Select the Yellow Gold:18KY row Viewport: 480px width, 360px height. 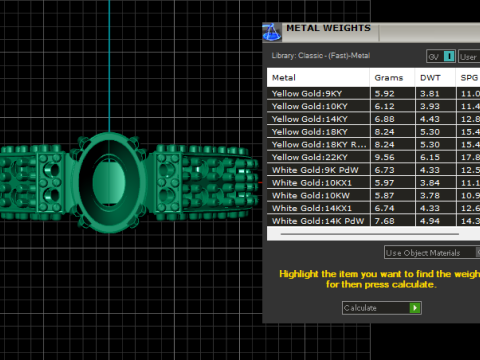[x=373, y=132]
